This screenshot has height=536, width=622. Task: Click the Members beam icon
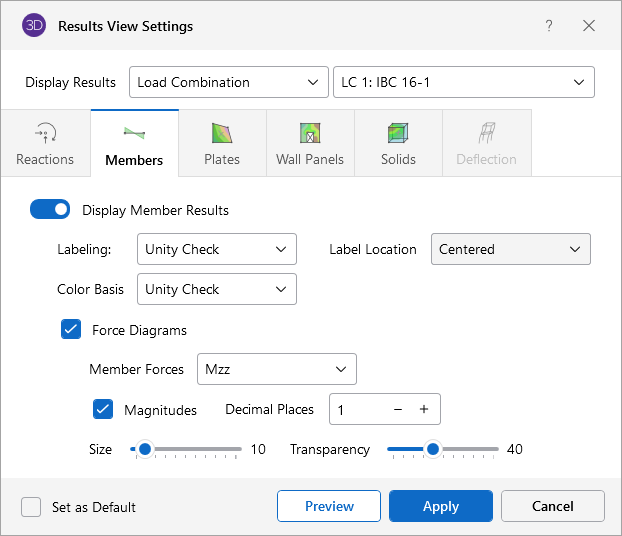pos(134,133)
